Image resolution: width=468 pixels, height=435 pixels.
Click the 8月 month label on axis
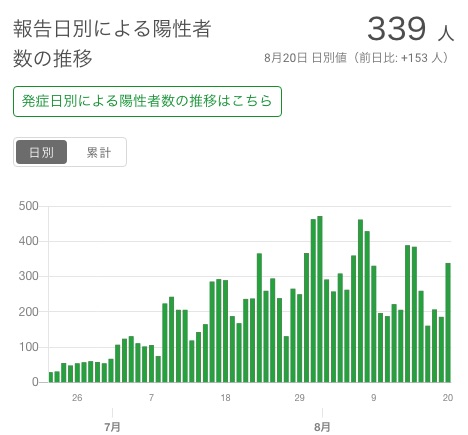pyautogui.click(x=322, y=427)
